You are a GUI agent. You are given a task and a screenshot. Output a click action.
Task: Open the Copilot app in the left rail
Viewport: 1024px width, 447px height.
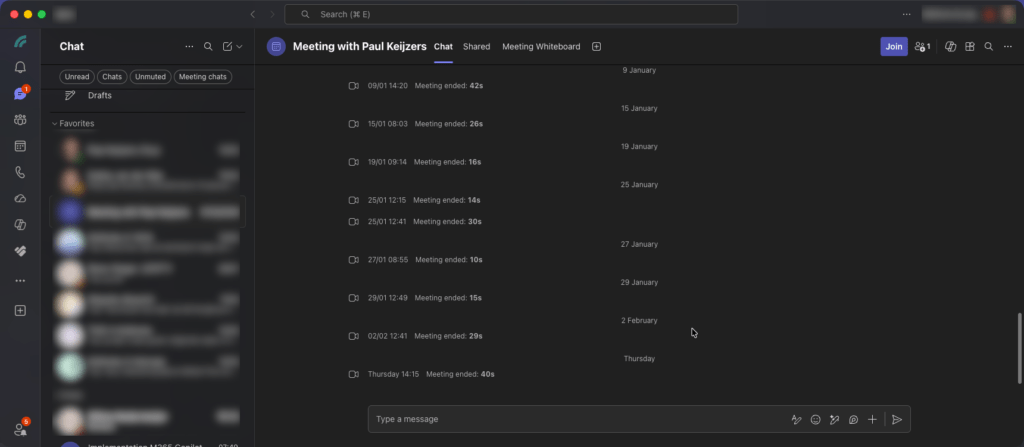[20, 225]
